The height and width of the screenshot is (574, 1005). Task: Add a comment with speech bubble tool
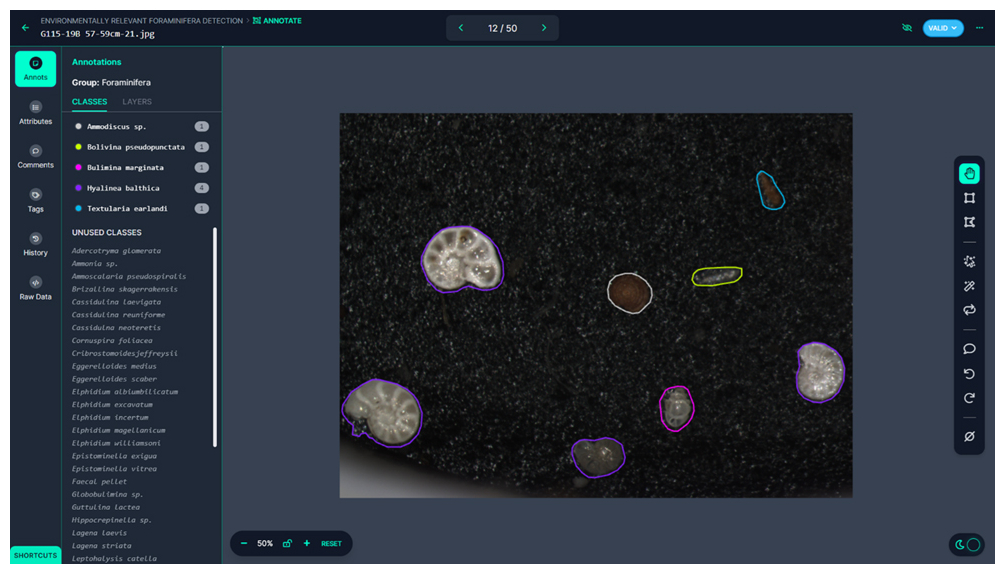point(968,349)
